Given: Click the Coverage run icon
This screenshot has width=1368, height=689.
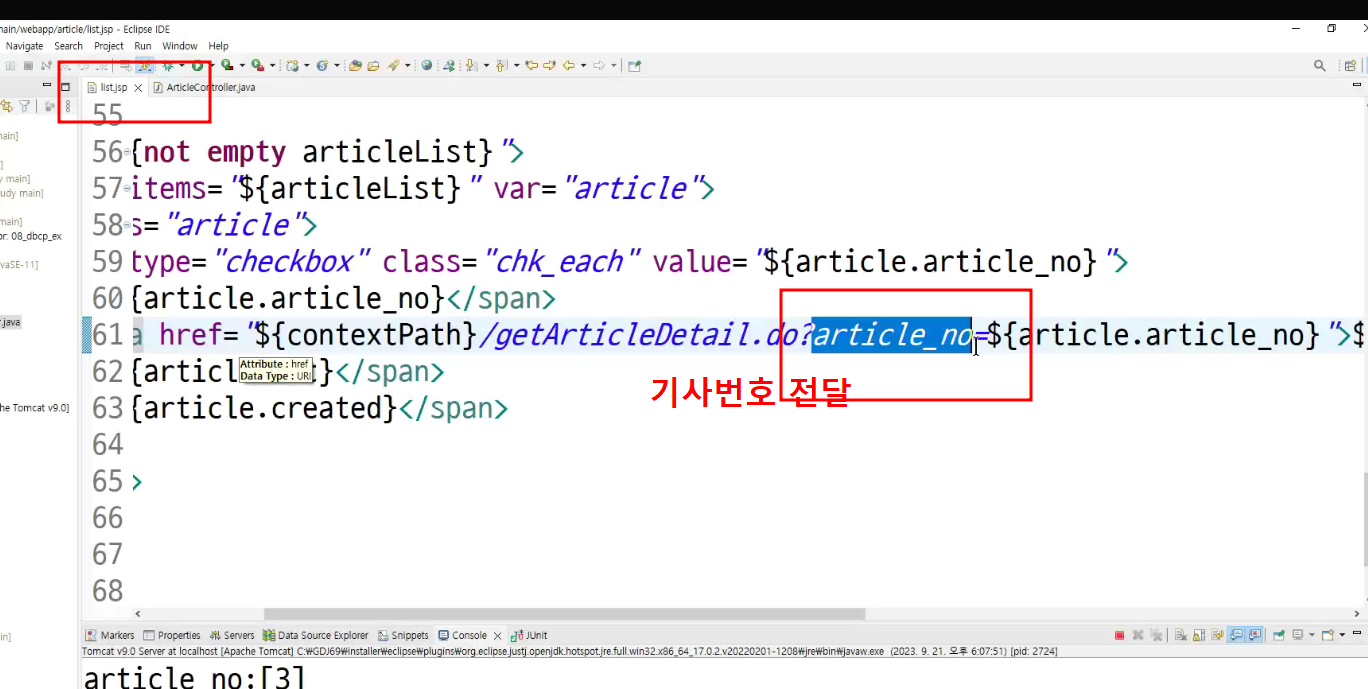Looking at the screenshot, I should tap(227, 65).
